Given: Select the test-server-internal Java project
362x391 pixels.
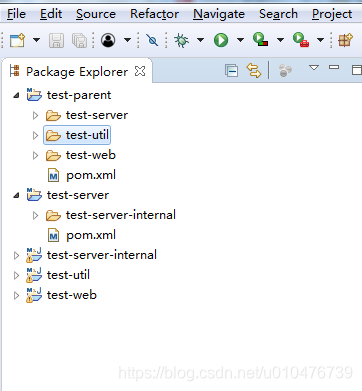Looking at the screenshot, I should point(102,255).
